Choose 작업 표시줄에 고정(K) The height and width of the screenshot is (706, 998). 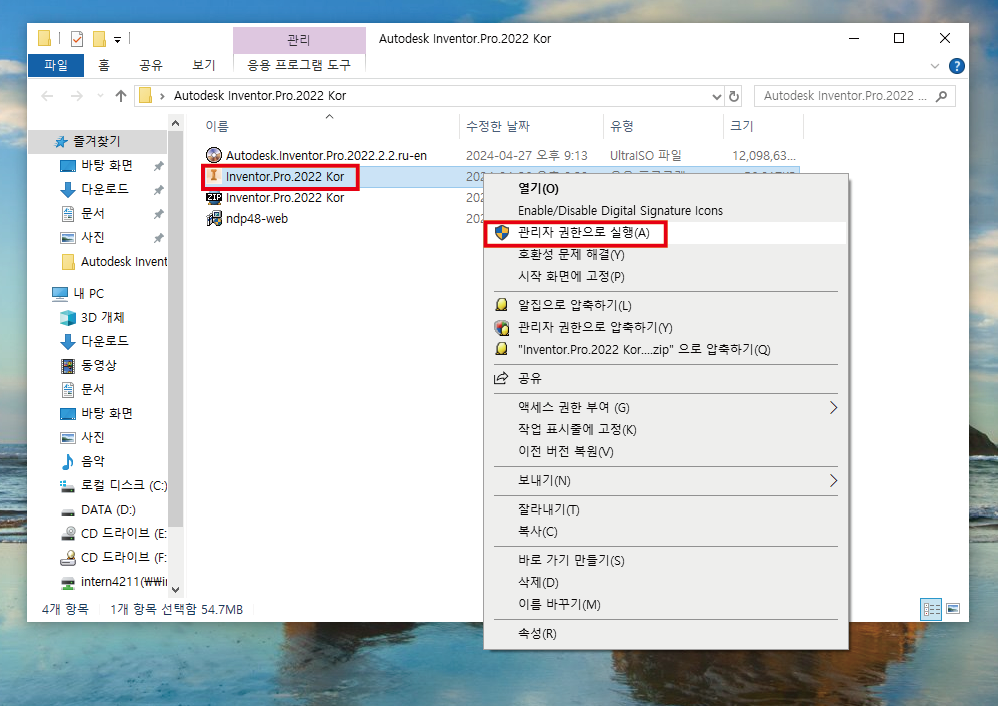click(666, 429)
